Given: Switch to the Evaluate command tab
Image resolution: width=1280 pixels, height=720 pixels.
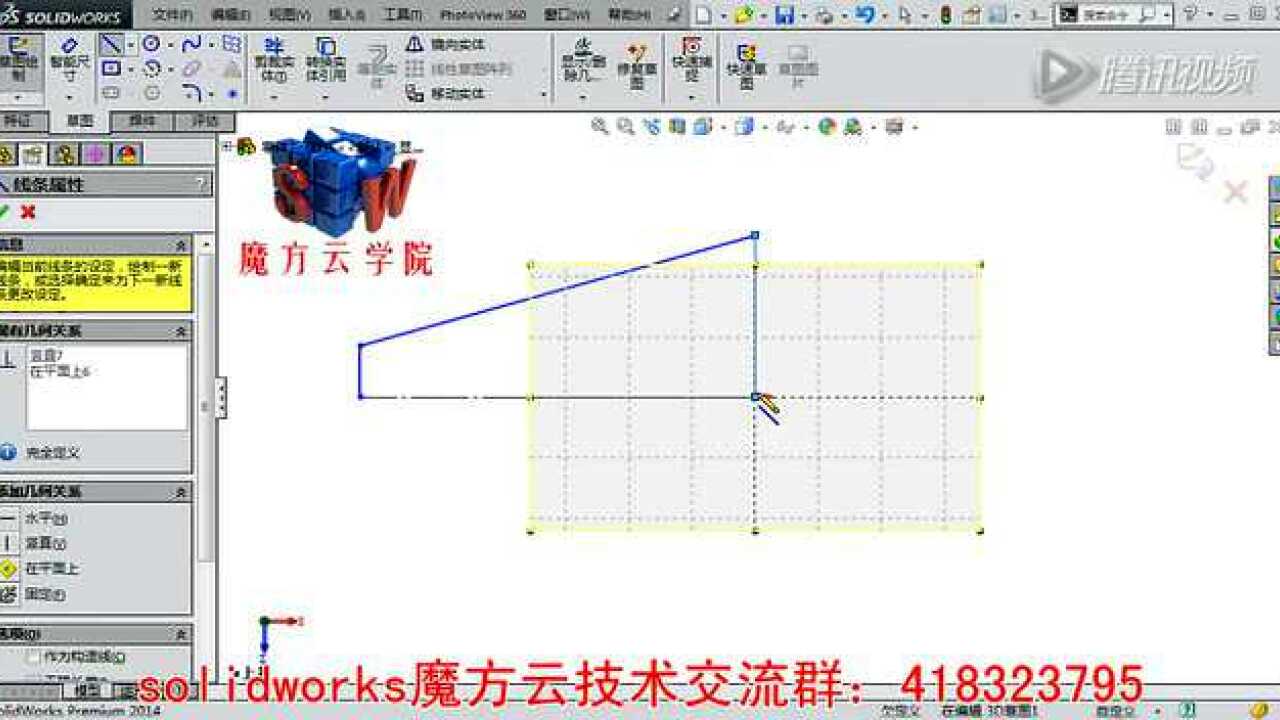Looking at the screenshot, I should [x=203, y=121].
